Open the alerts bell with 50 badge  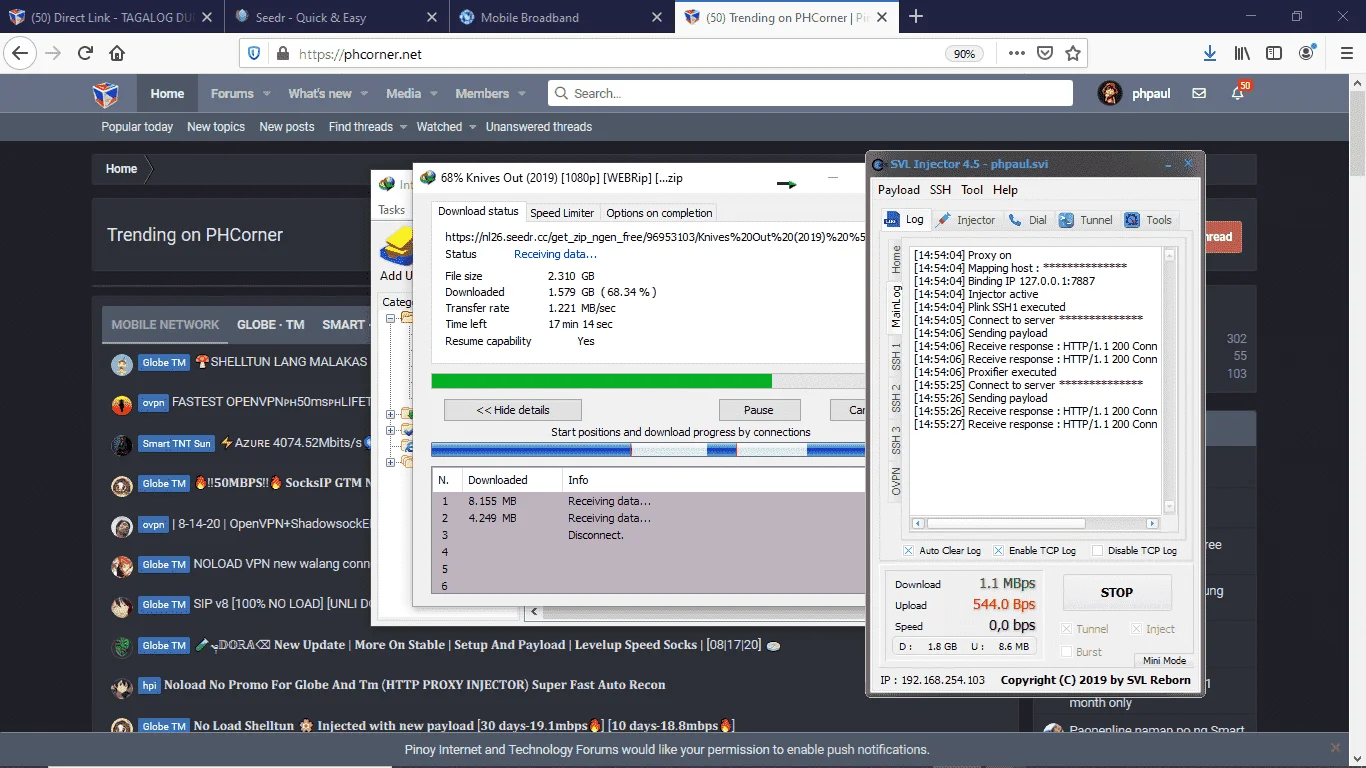pos(1238,93)
